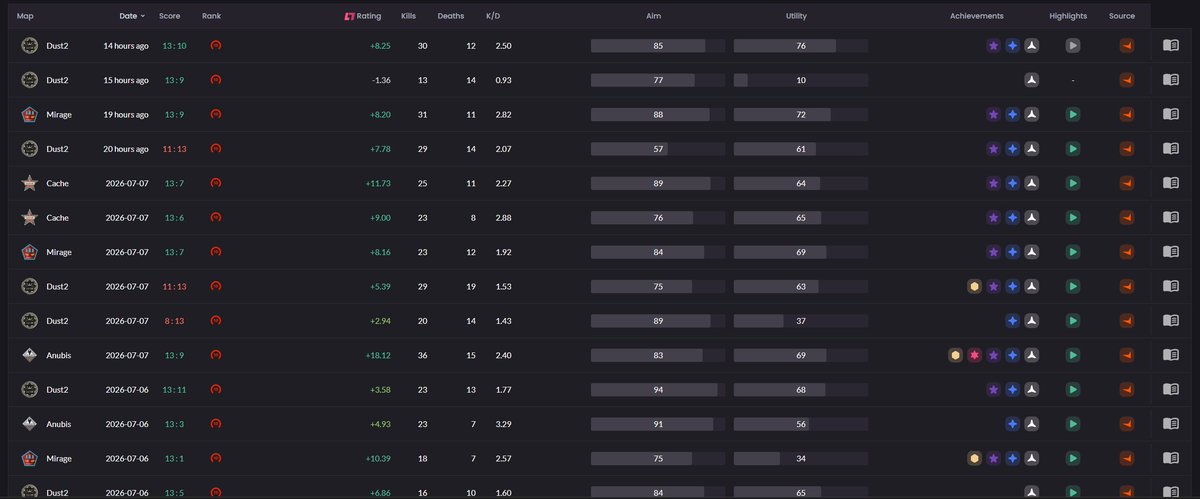This screenshot has width=1200, height=499.
Task: Click the Utility bar showing 34
Action: tap(800, 458)
